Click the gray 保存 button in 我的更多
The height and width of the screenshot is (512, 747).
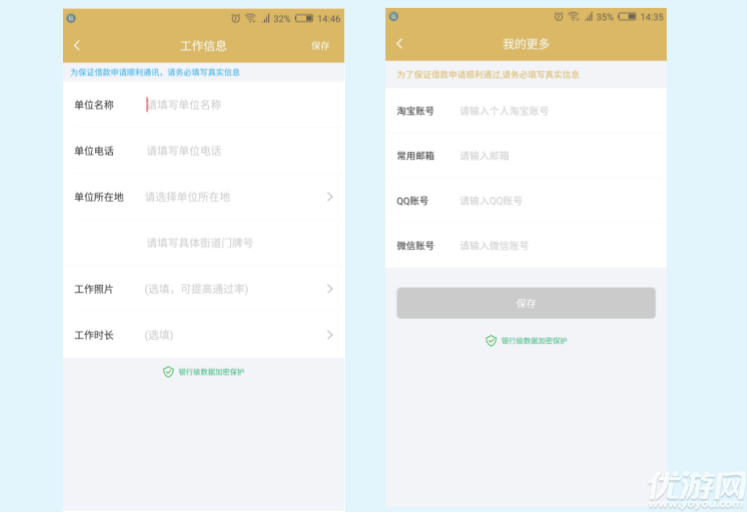click(x=525, y=303)
